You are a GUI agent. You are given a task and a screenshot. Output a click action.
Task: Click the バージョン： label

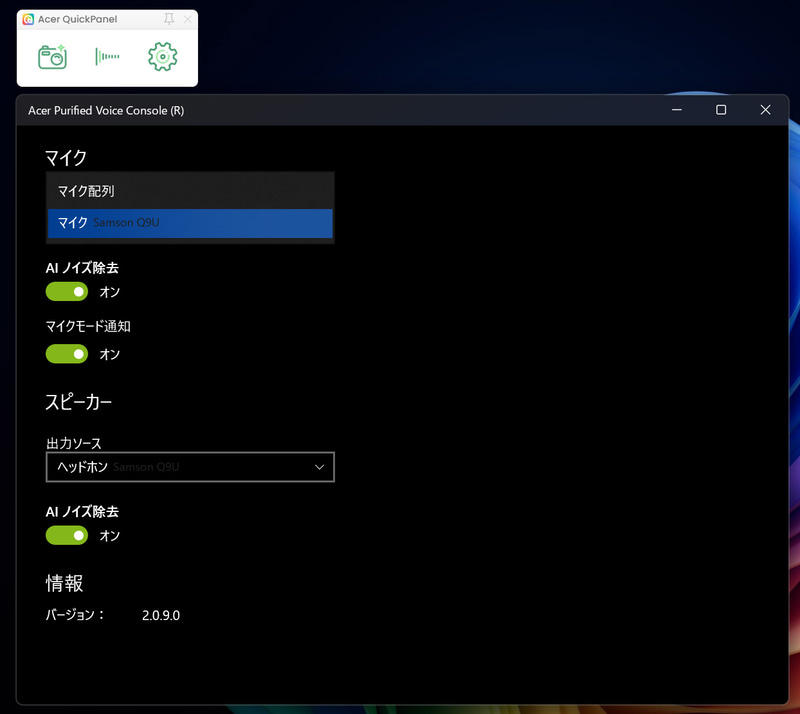[75, 614]
